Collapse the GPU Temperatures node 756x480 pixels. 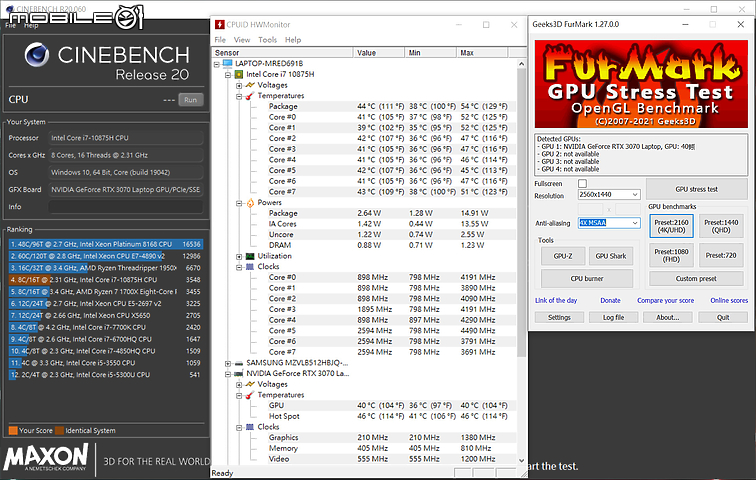(239, 395)
